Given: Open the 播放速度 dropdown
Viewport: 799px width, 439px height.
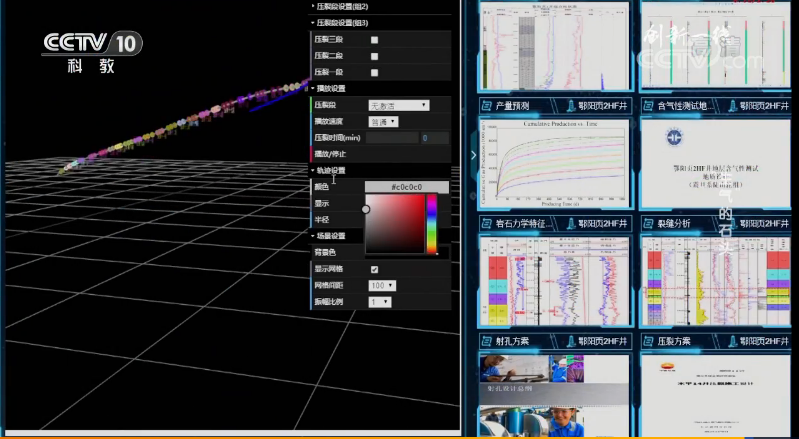Looking at the screenshot, I should point(383,121).
